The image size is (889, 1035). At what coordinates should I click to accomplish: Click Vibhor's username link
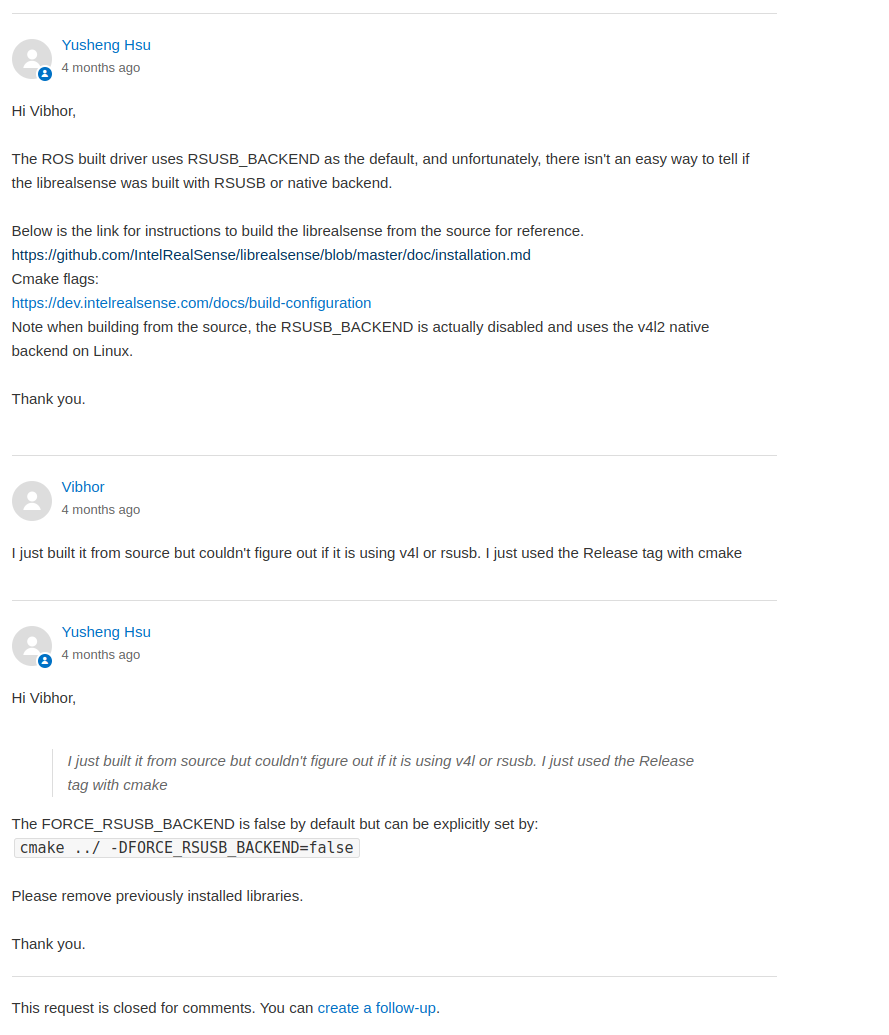(83, 486)
